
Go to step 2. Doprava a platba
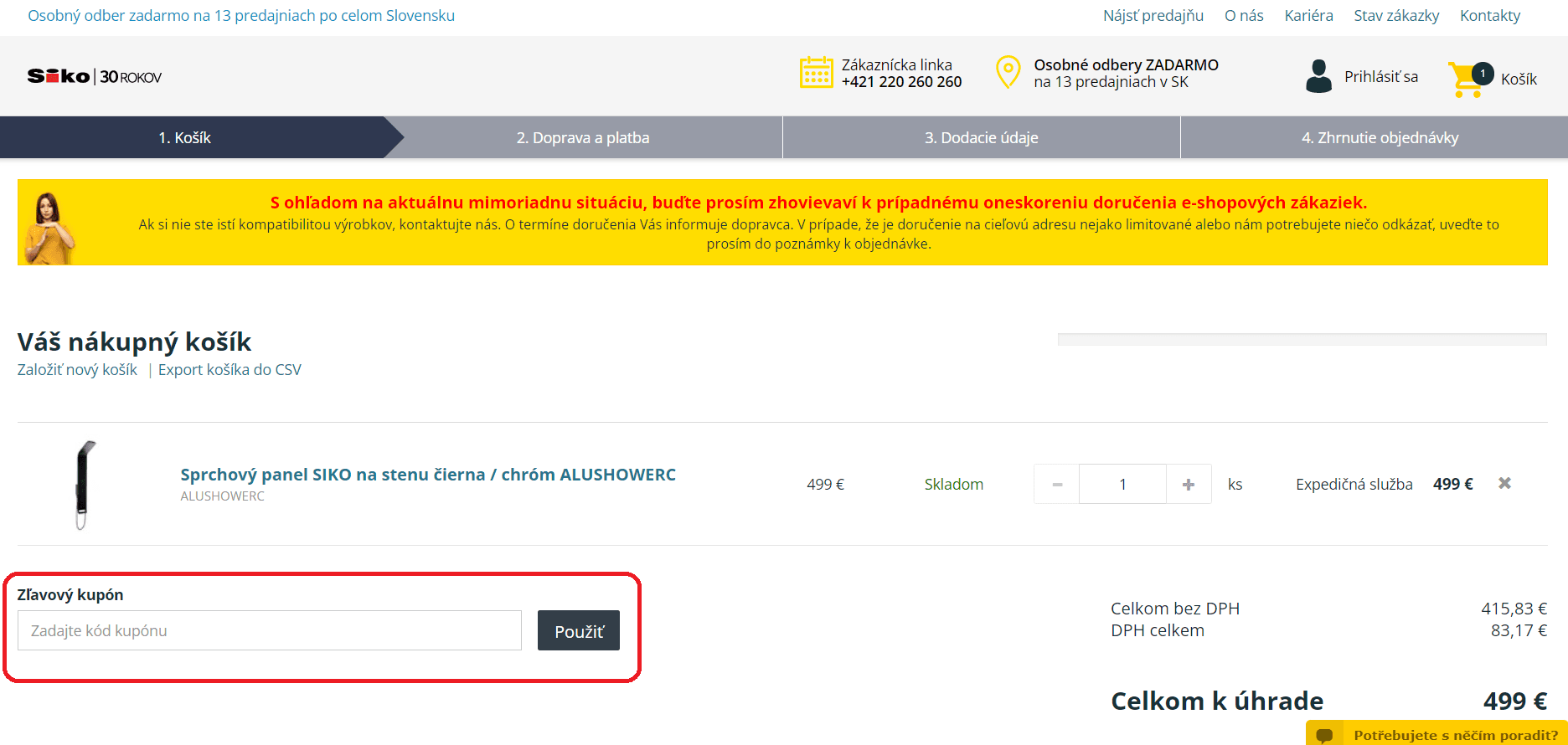click(x=583, y=137)
